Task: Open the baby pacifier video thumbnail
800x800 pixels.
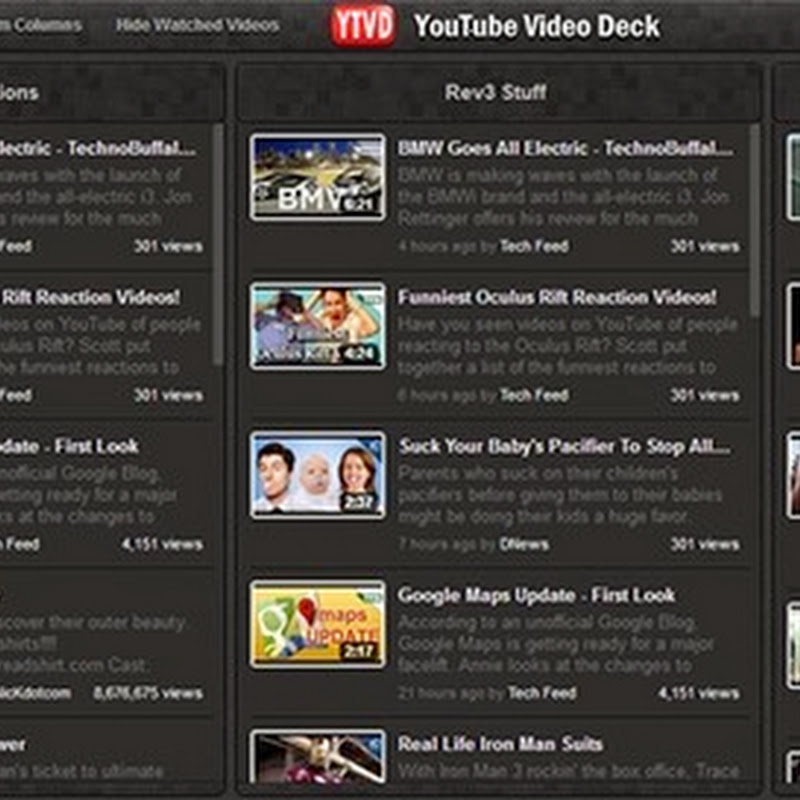Action: click(318, 474)
